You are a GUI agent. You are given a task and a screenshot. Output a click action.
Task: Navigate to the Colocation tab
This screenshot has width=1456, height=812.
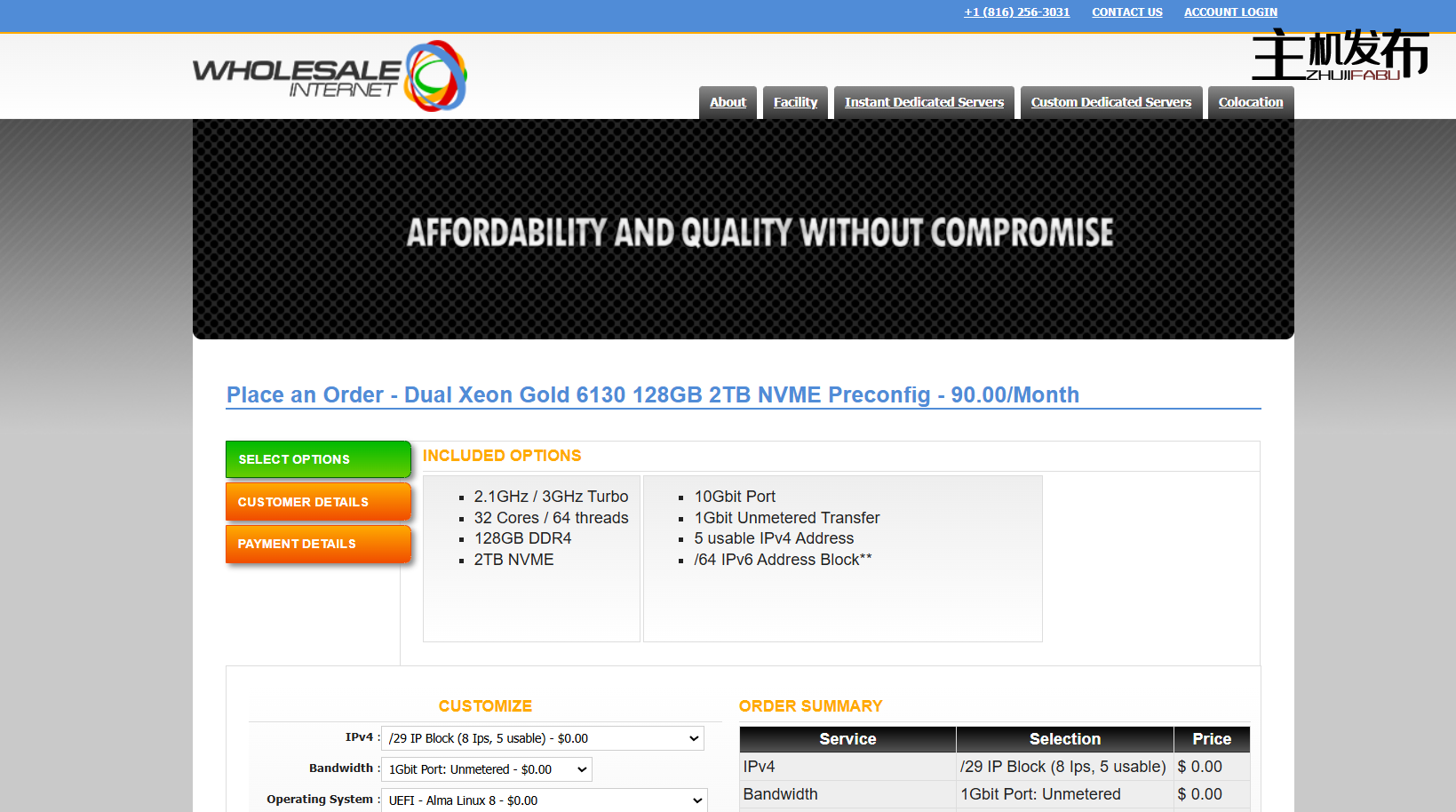coord(1250,102)
